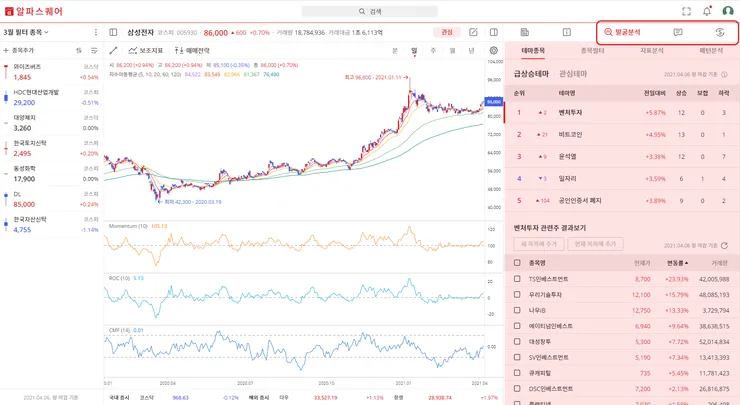The image size is (740, 405).
Task: Click the list edit icon in watchlist
Action: 94,50
